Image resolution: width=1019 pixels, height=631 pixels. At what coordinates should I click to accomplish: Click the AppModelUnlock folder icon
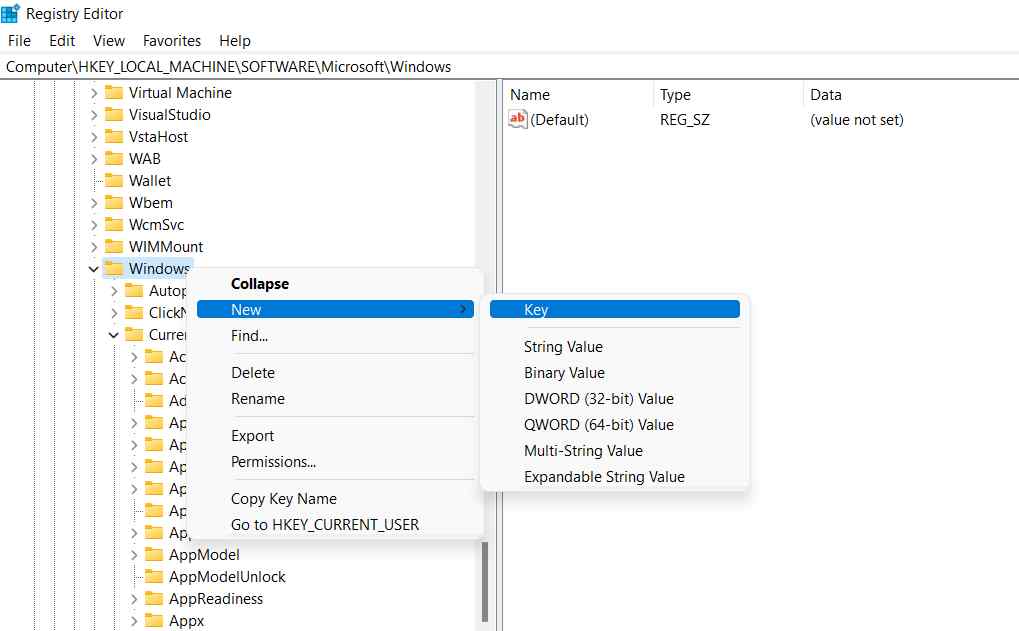click(154, 576)
